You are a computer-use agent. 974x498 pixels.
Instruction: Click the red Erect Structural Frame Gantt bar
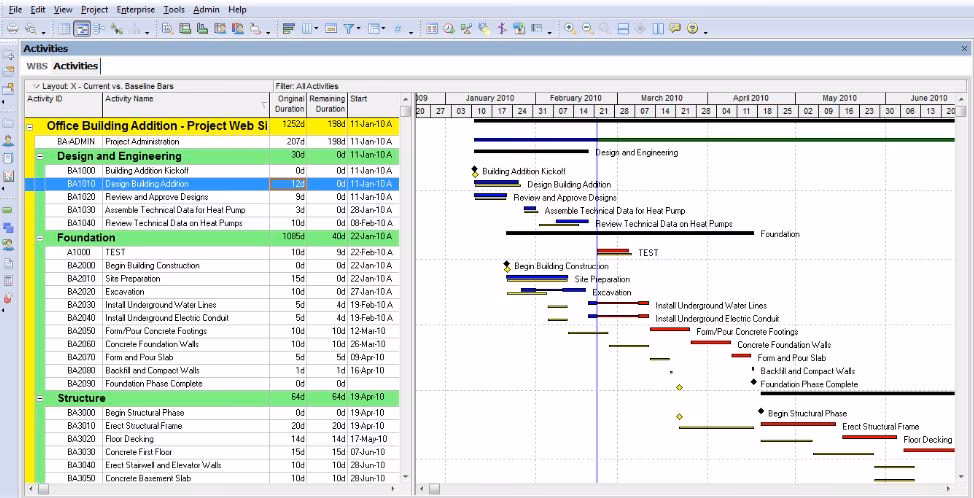pyautogui.click(x=797, y=424)
